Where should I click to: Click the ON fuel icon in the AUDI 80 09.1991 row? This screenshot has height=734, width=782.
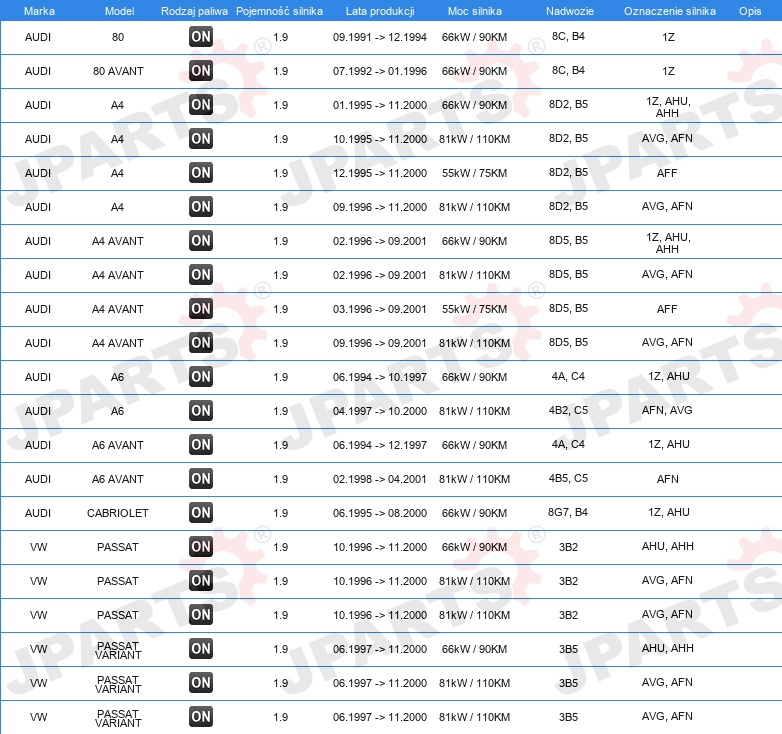tap(201, 37)
